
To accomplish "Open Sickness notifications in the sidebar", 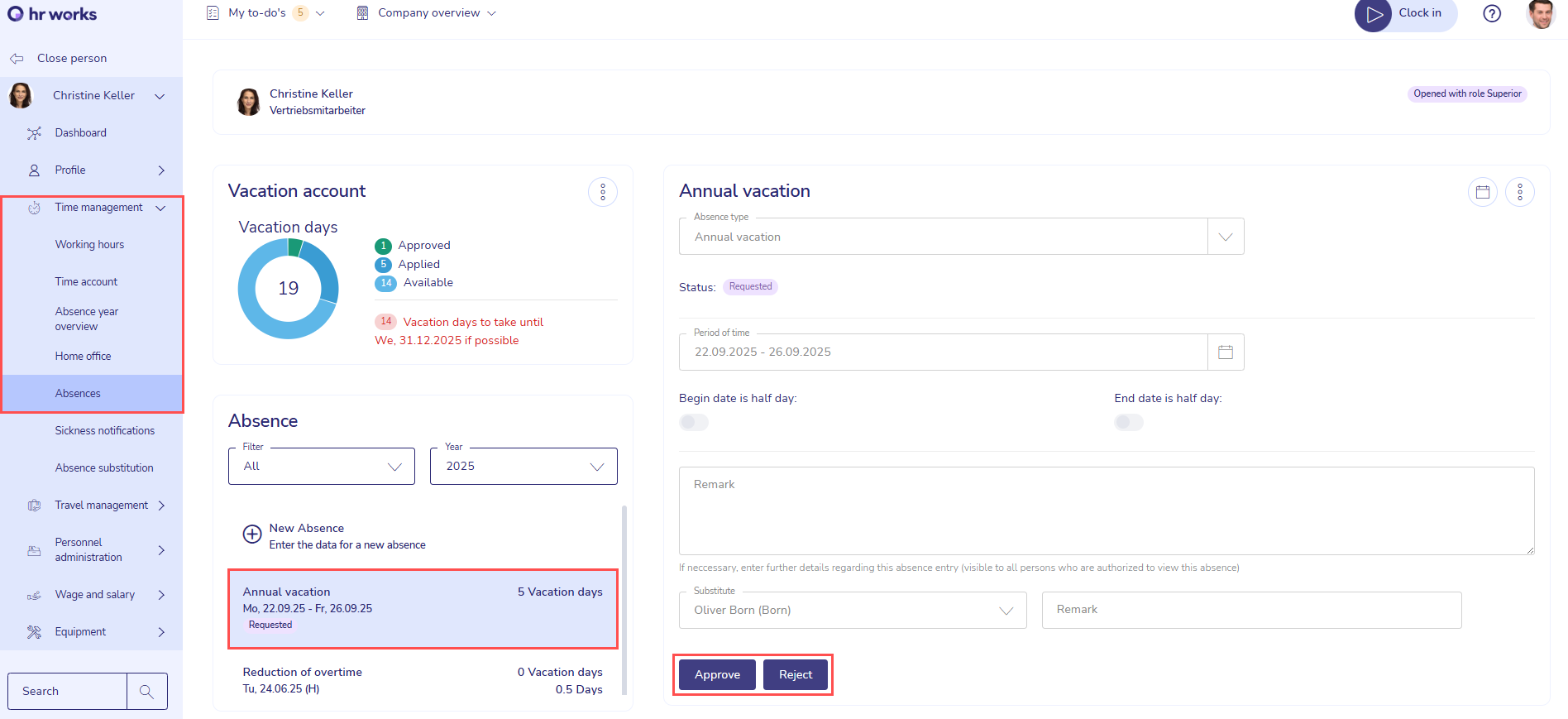I will (104, 431).
